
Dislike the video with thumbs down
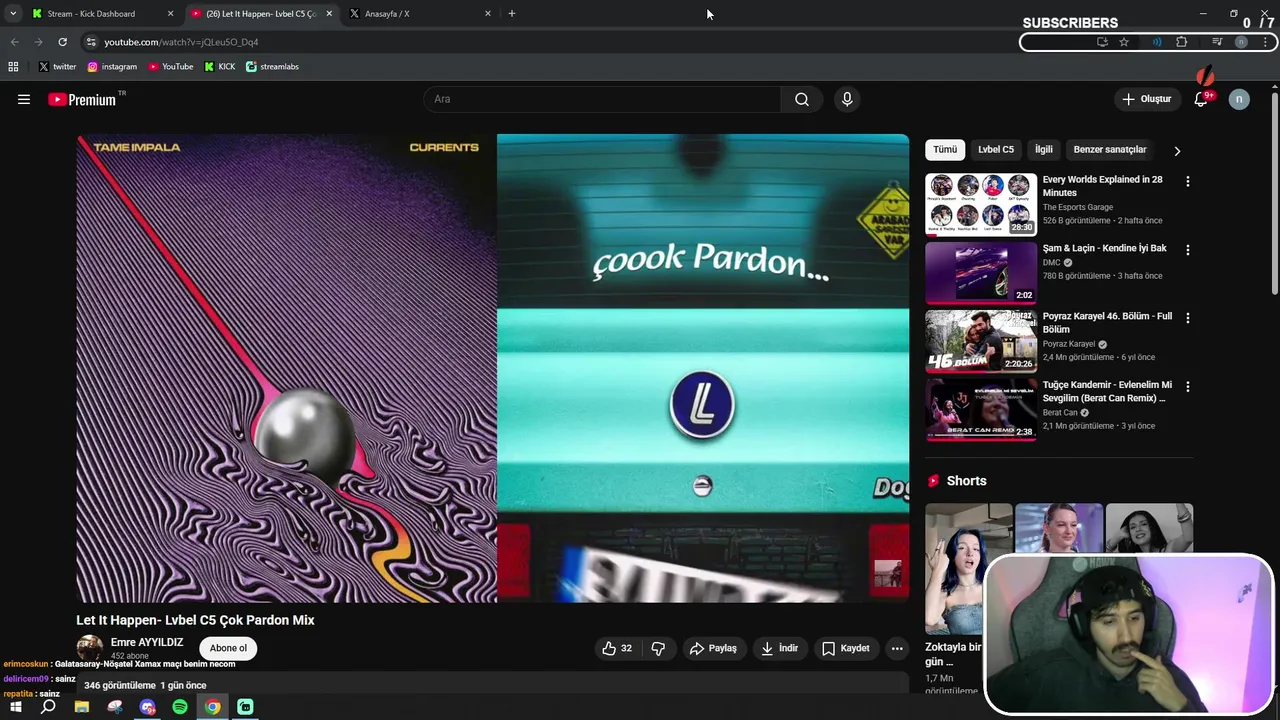[x=658, y=648]
